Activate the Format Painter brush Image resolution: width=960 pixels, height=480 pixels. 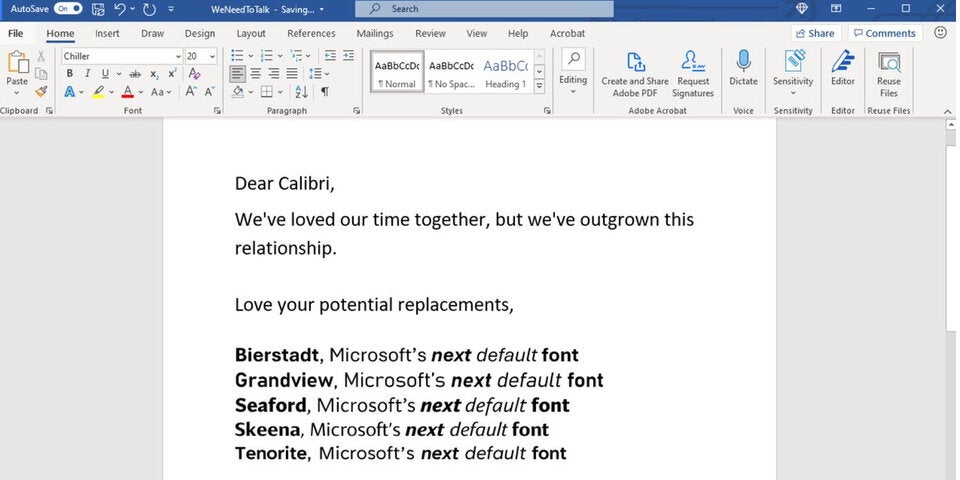[x=41, y=91]
